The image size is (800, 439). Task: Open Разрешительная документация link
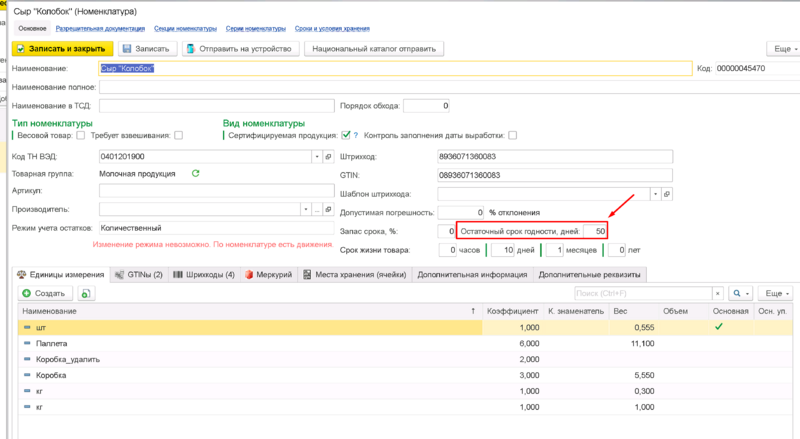coord(100,29)
